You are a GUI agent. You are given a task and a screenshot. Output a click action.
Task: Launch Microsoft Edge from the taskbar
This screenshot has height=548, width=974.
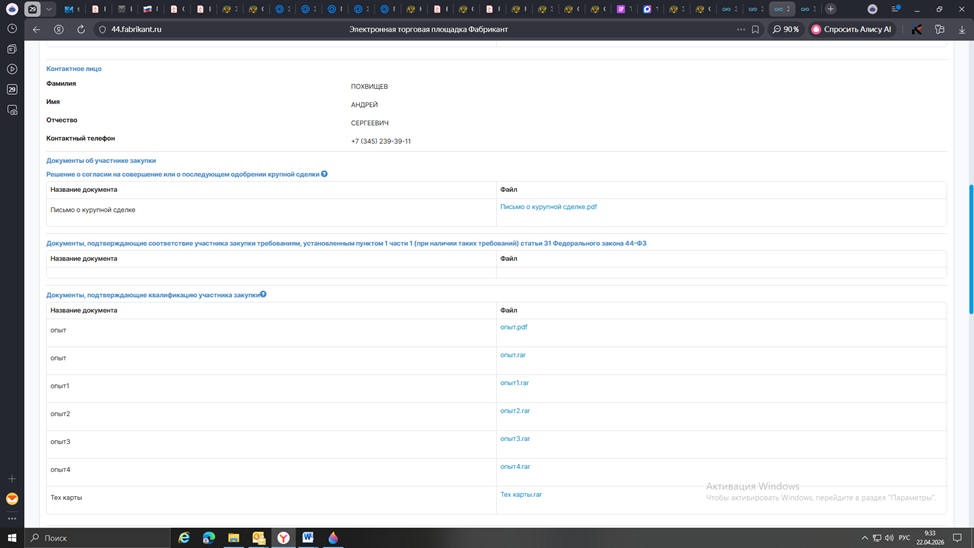tap(209, 538)
